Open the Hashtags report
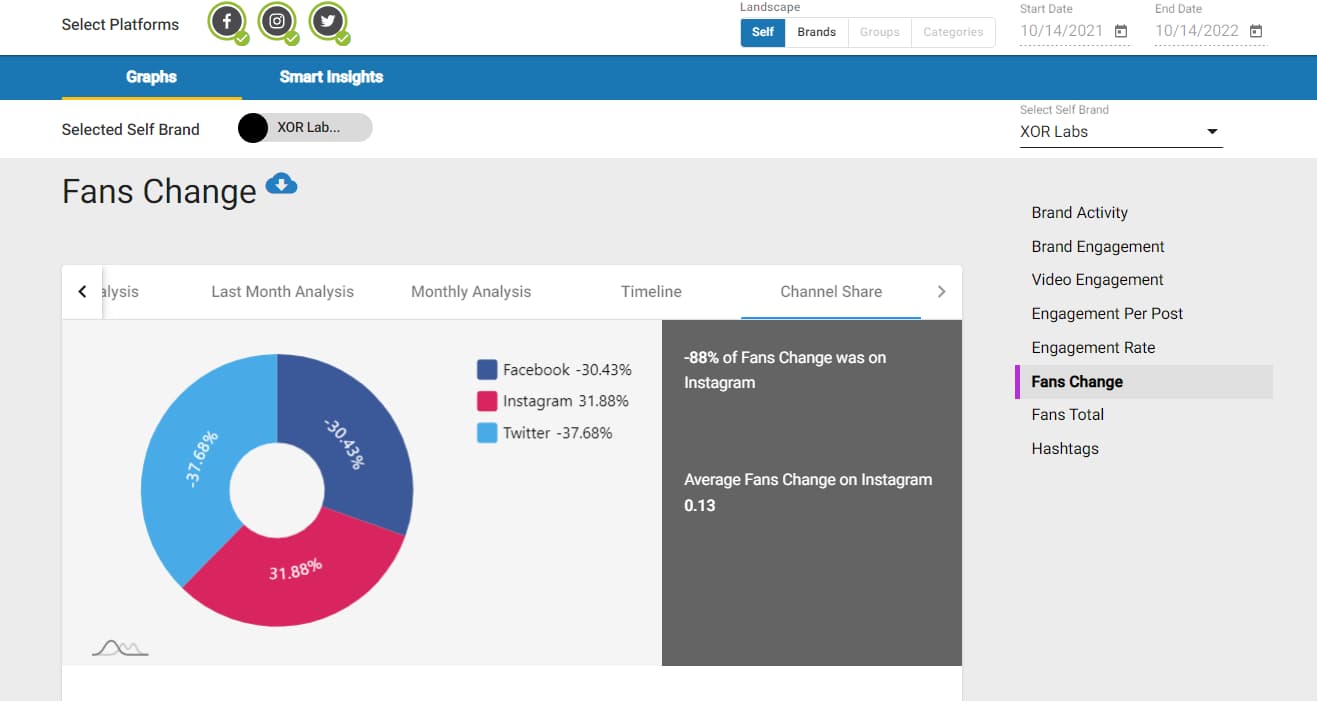Viewport: 1317px width, 701px height. click(x=1064, y=448)
